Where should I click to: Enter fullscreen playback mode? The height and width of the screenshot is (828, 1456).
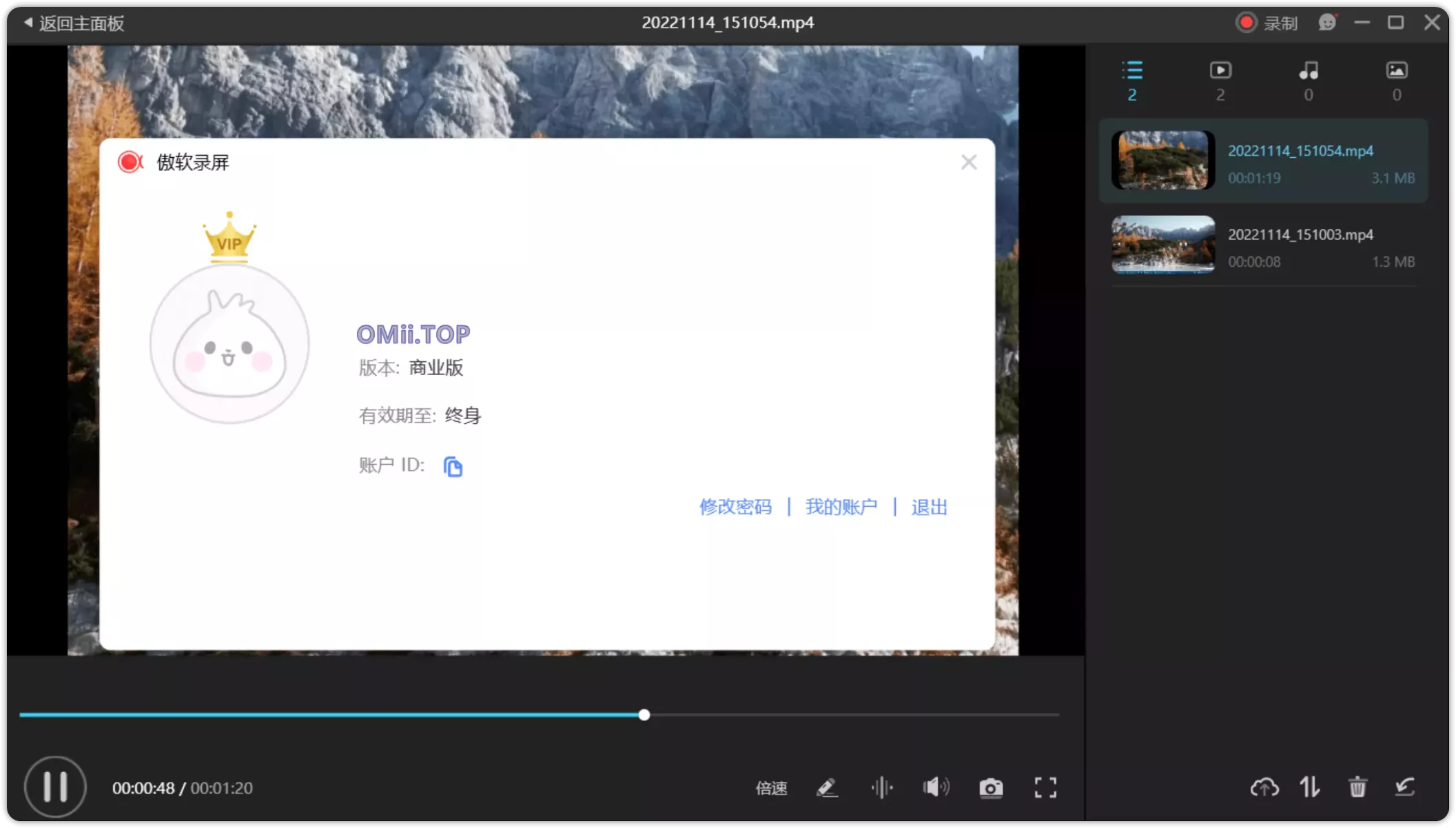(1045, 787)
